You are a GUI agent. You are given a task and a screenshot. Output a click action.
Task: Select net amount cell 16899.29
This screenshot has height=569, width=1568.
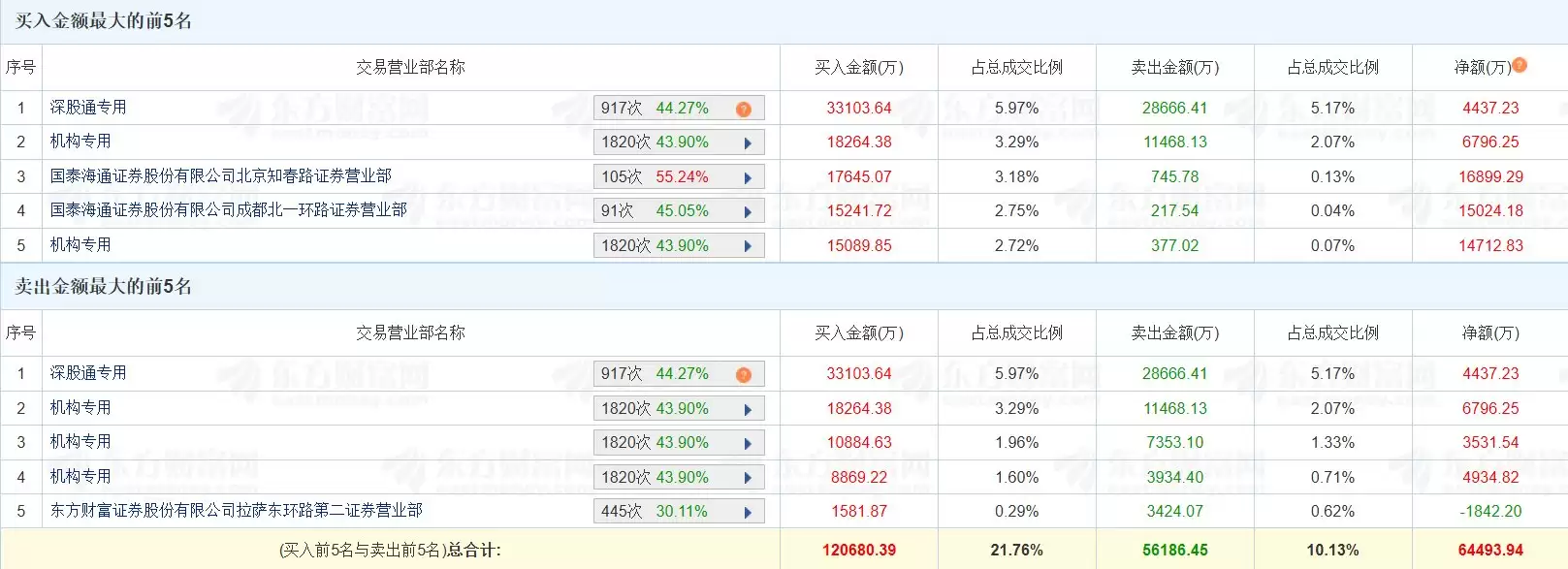(1490, 176)
